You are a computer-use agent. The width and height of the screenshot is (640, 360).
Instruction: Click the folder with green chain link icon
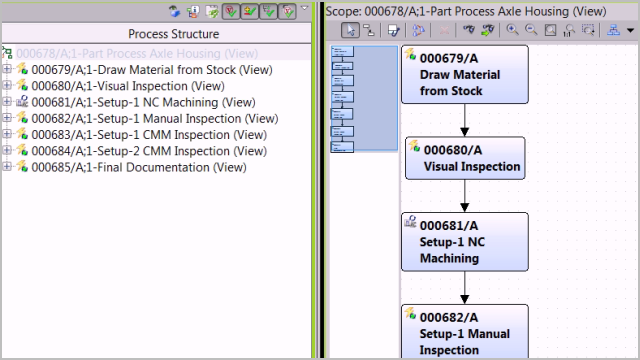coord(212,11)
